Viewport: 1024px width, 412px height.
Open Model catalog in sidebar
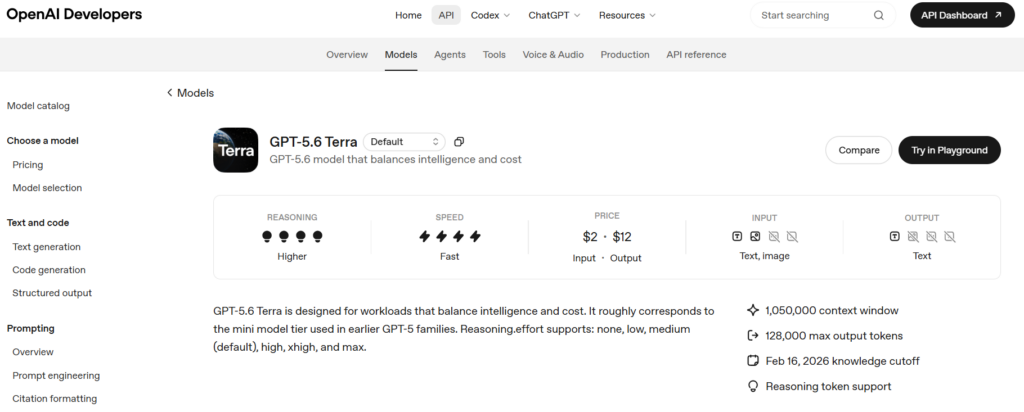(38, 106)
